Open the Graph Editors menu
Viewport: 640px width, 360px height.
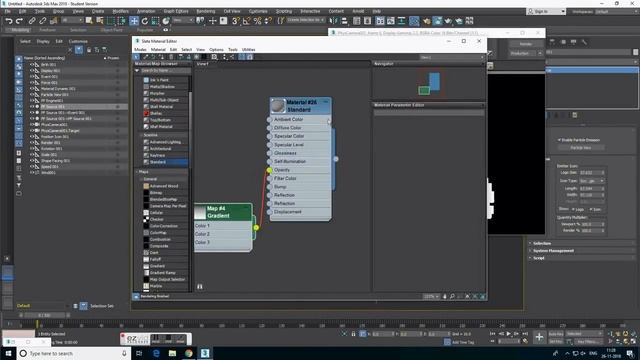[176, 11]
